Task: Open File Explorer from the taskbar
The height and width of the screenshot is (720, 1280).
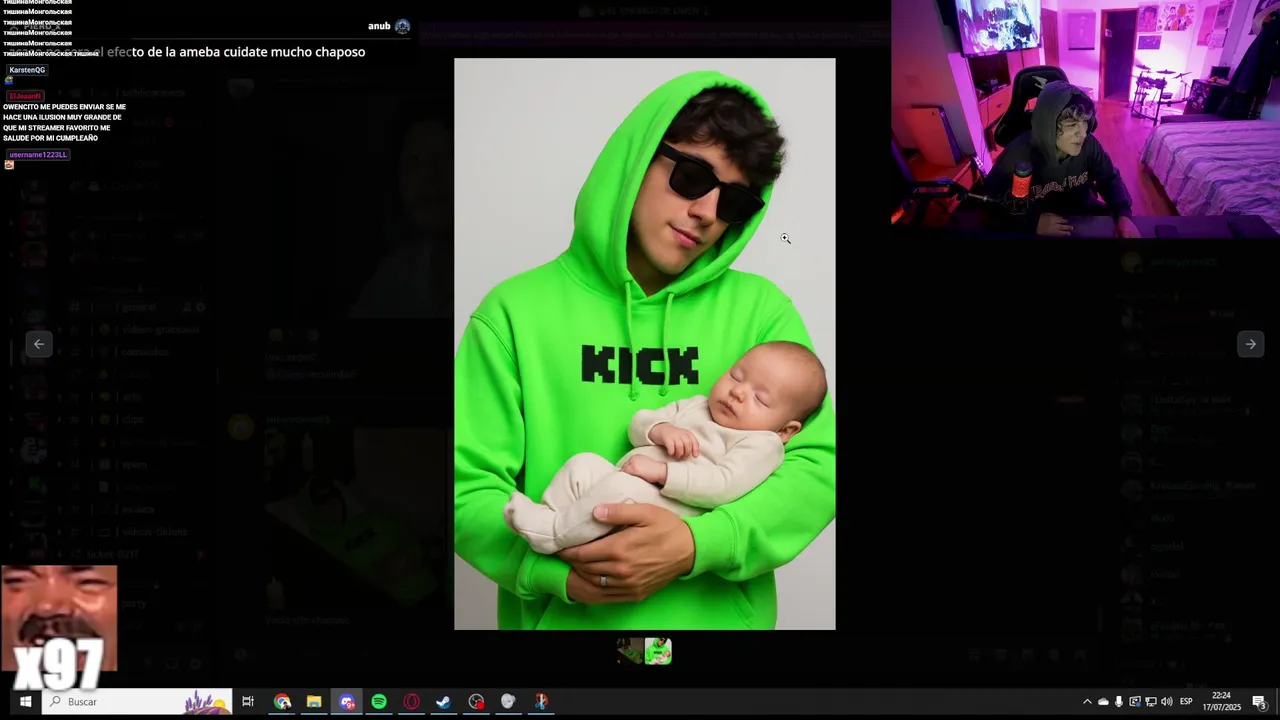Action: pos(314,701)
